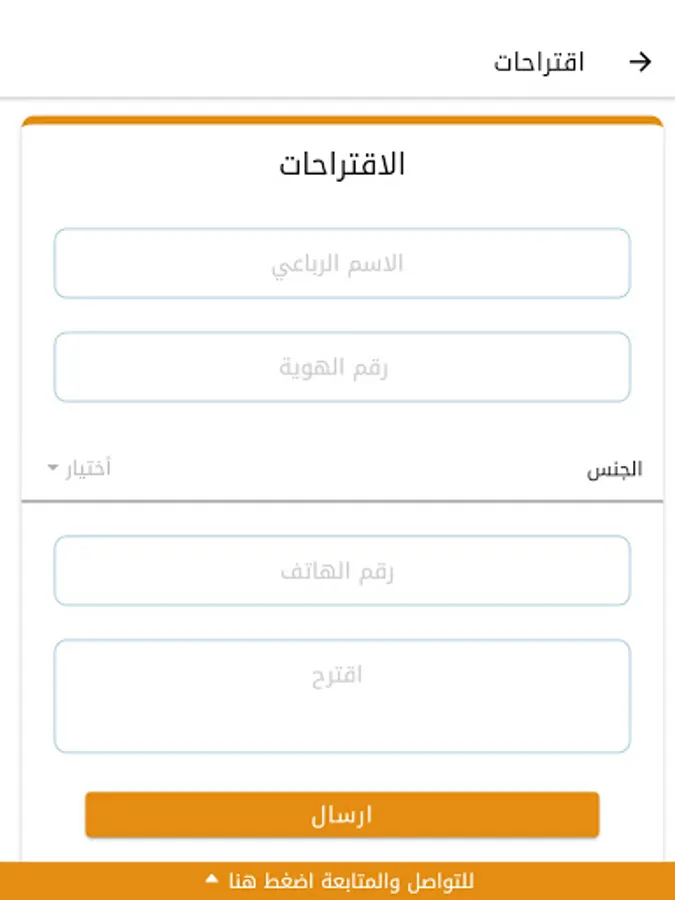Screen dimensions: 675x900
Task: Click للتواصل والمتابعة اضغط هنا link text
Action: [x=351, y=881]
